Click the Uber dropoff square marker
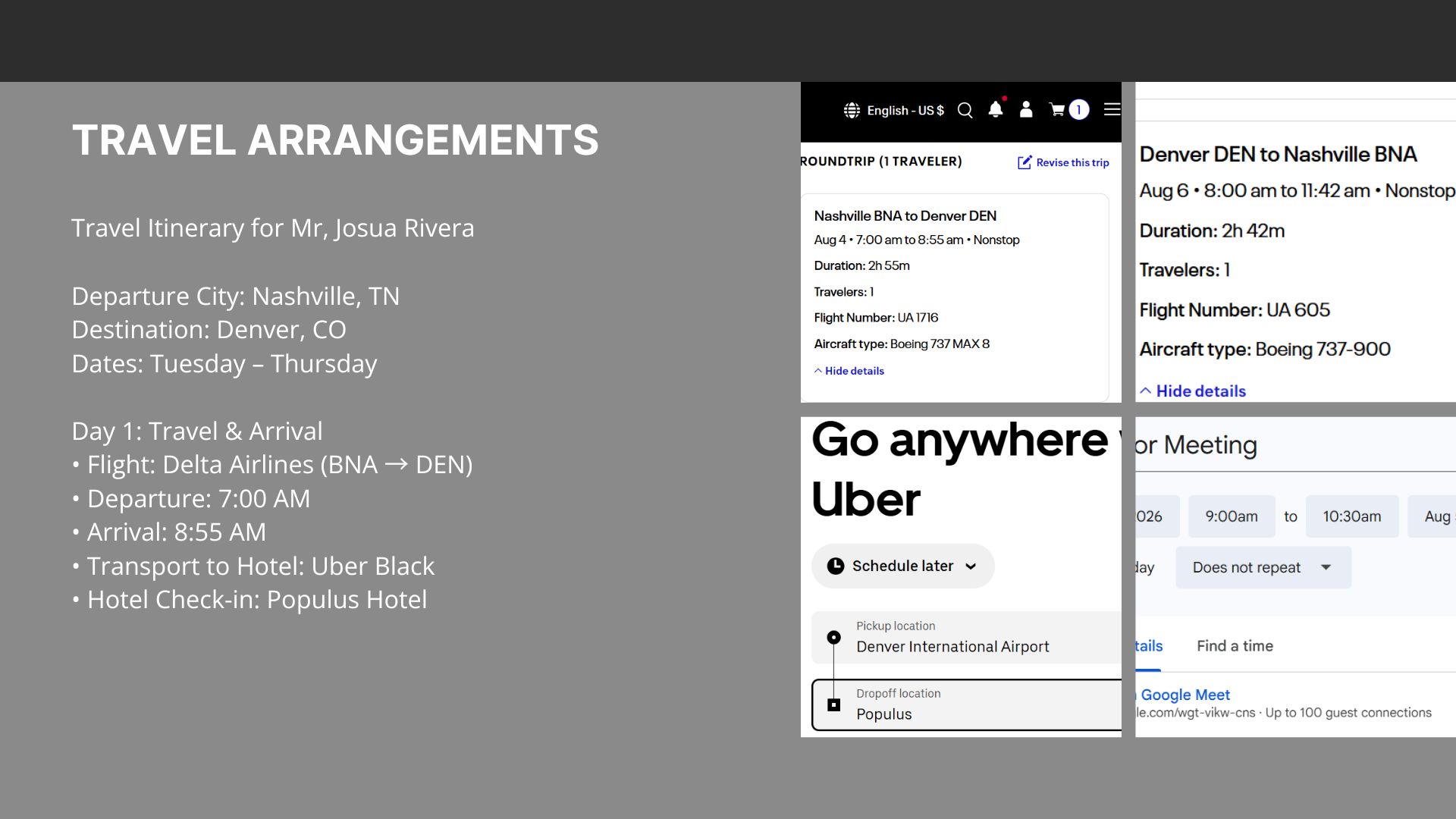This screenshot has width=1456, height=819. coord(833,704)
